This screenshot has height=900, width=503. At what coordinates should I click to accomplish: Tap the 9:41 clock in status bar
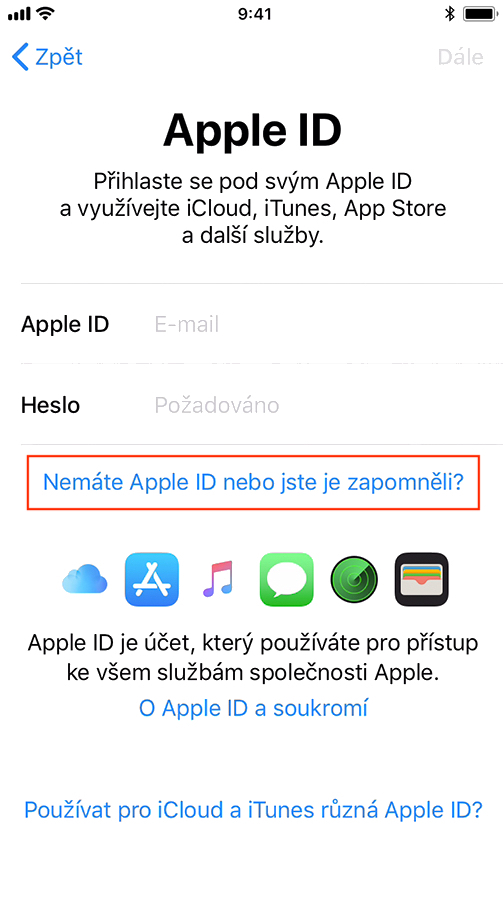[x=254, y=14]
